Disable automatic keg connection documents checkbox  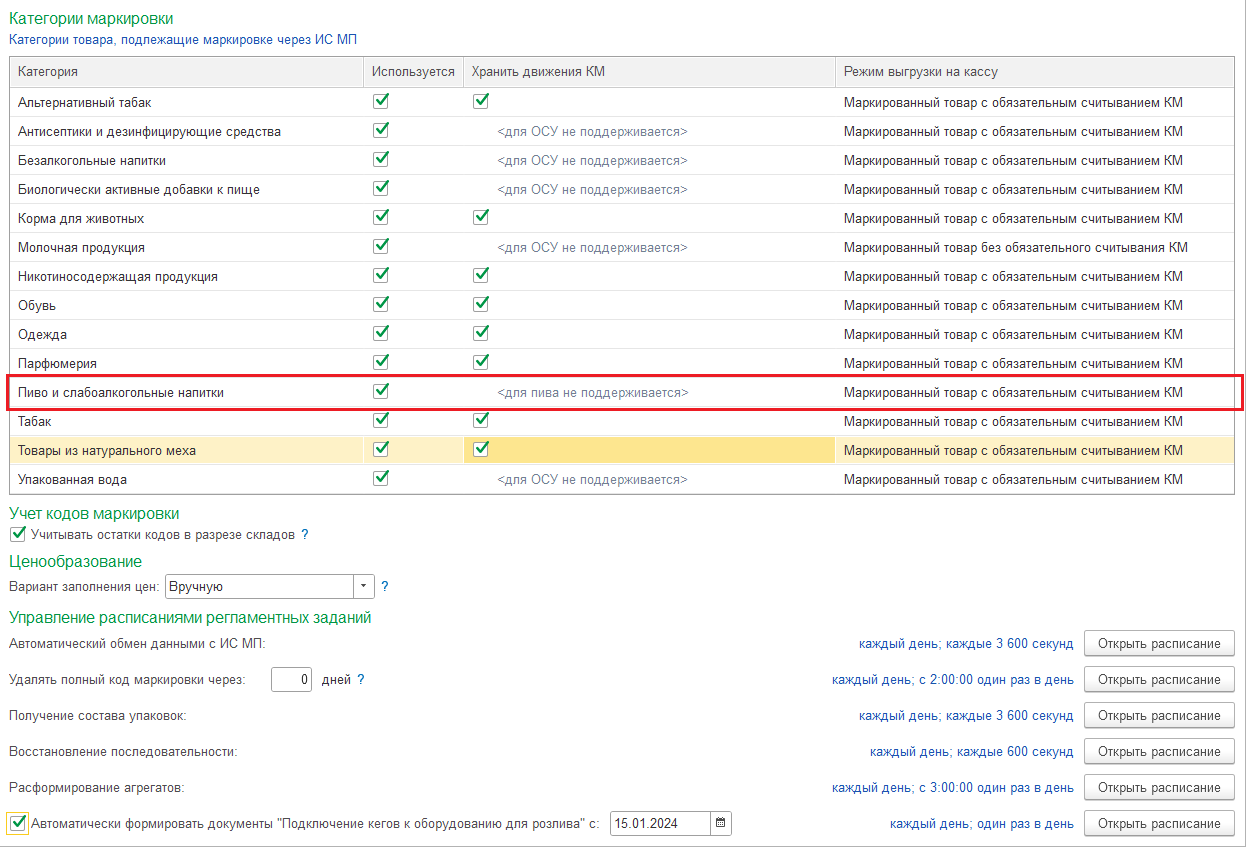tap(18, 824)
